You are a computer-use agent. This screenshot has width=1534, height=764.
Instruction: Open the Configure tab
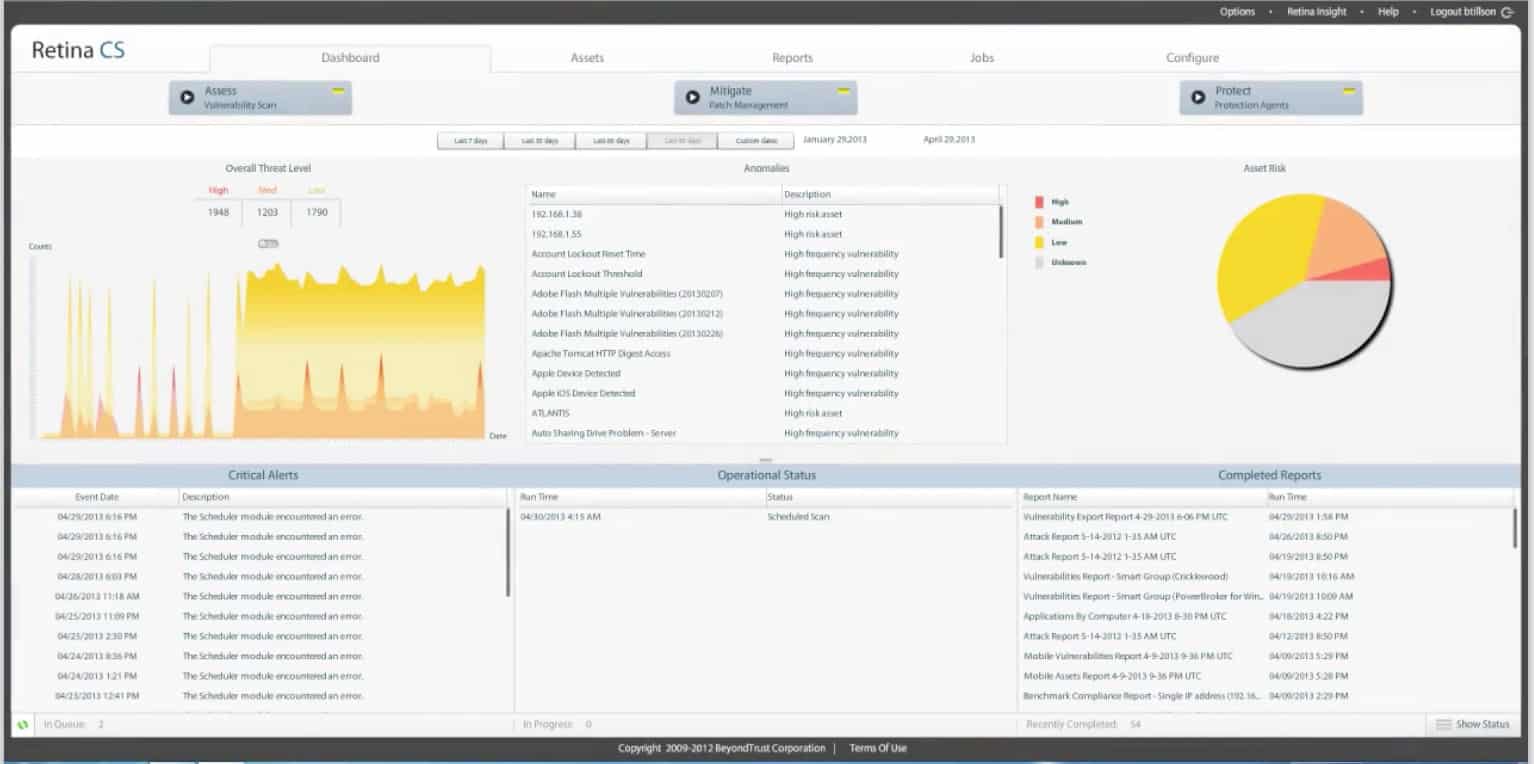click(1192, 58)
